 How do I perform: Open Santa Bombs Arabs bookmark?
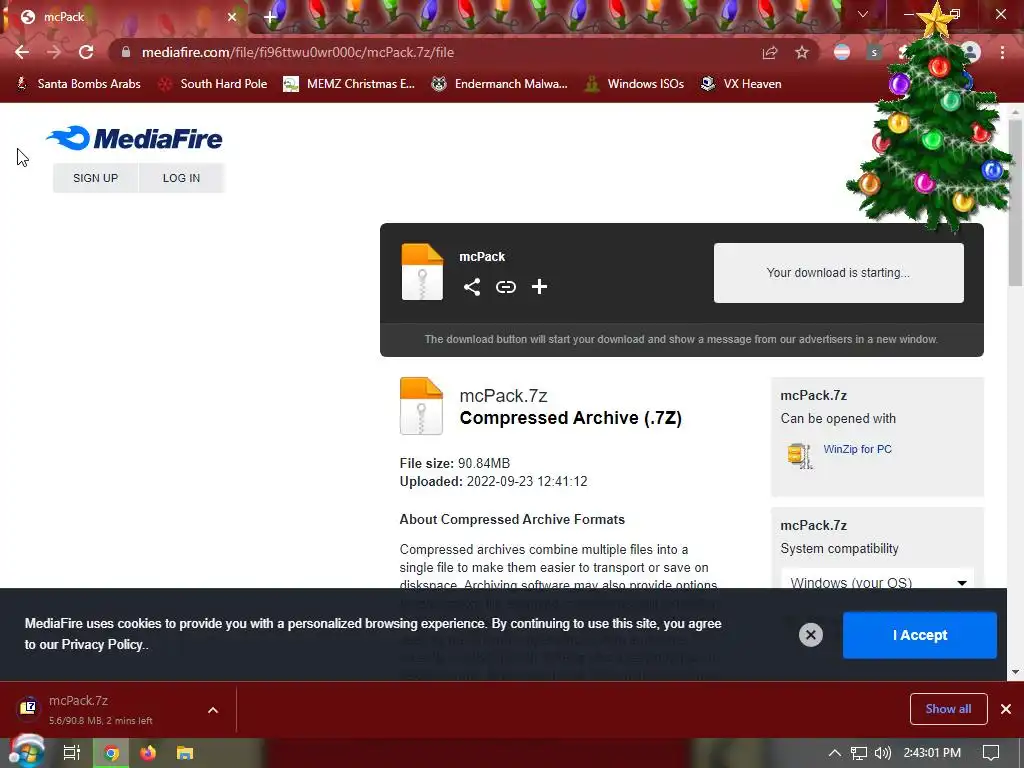point(78,84)
